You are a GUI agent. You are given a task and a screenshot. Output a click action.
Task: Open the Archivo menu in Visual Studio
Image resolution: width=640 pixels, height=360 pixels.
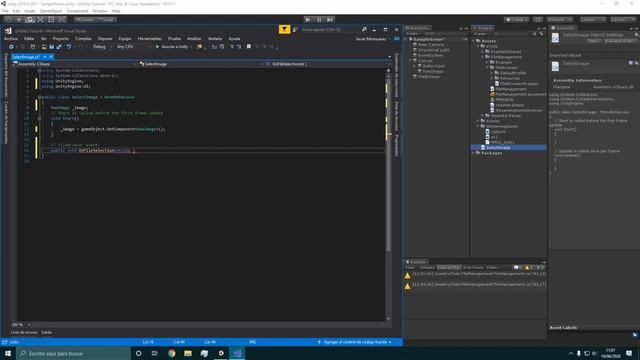(x=11, y=39)
